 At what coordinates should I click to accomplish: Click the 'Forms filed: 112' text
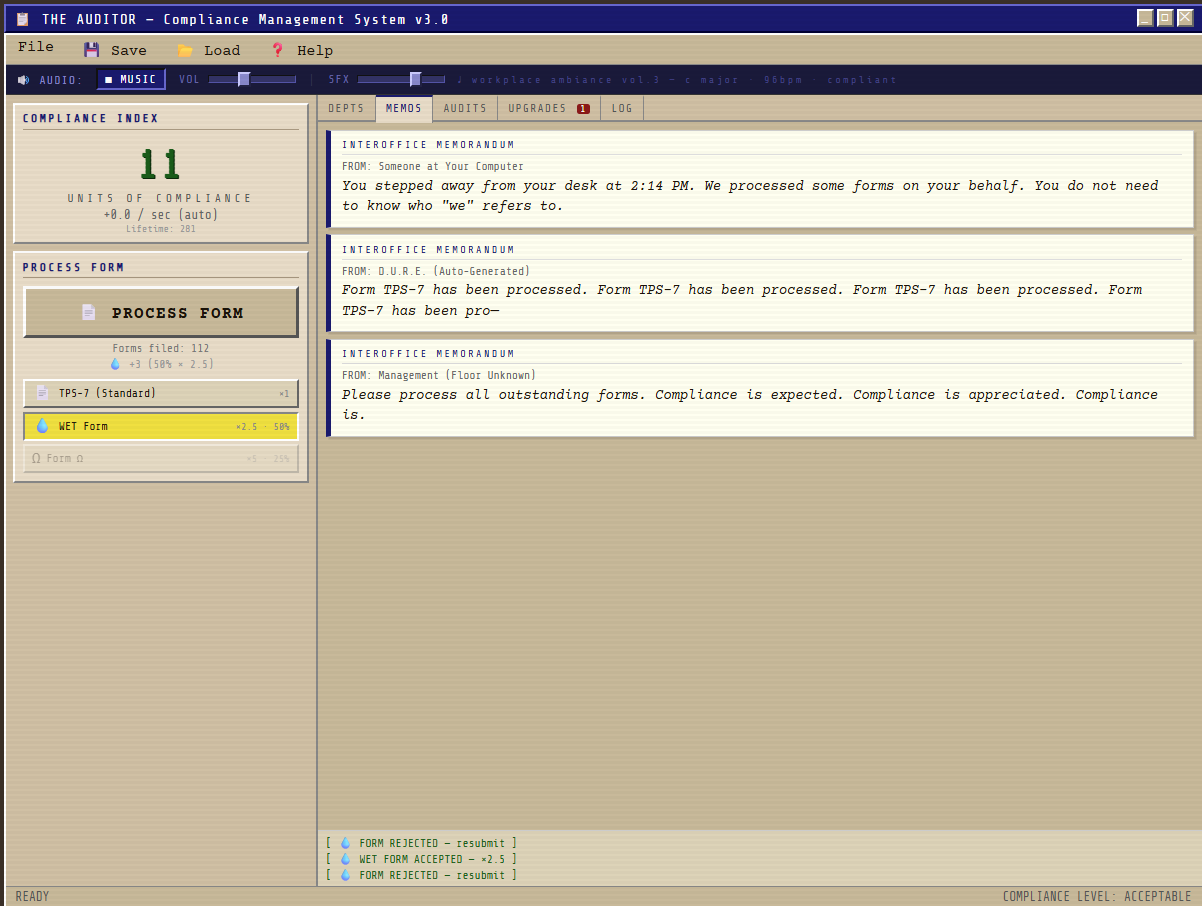[x=161, y=349]
